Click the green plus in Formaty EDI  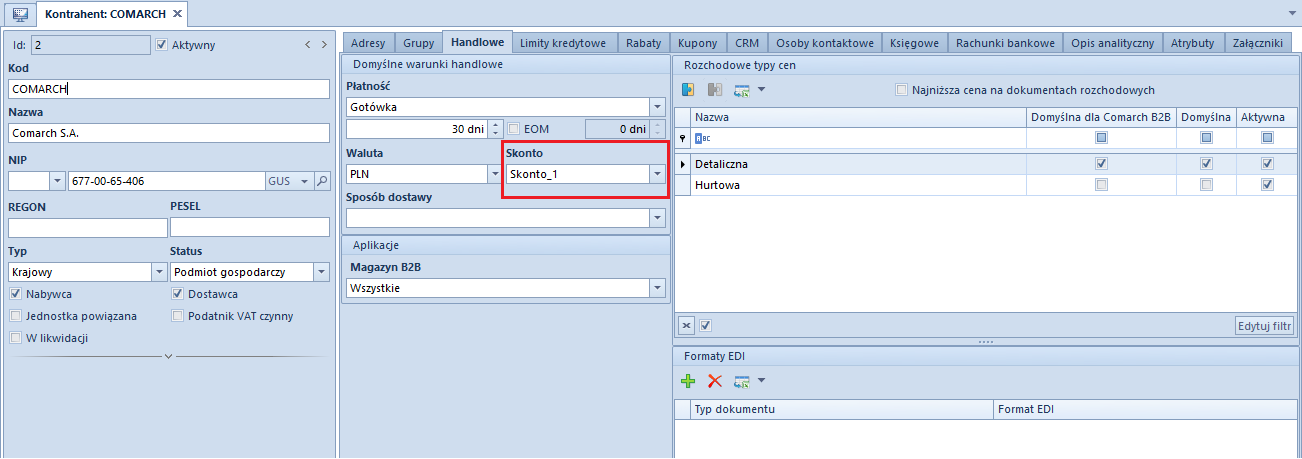[688, 381]
